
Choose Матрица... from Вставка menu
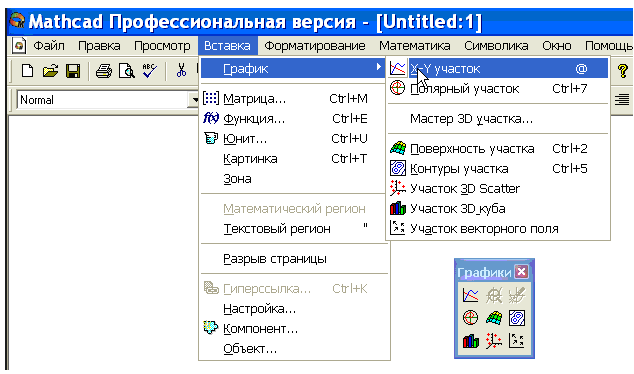(x=294, y=98)
